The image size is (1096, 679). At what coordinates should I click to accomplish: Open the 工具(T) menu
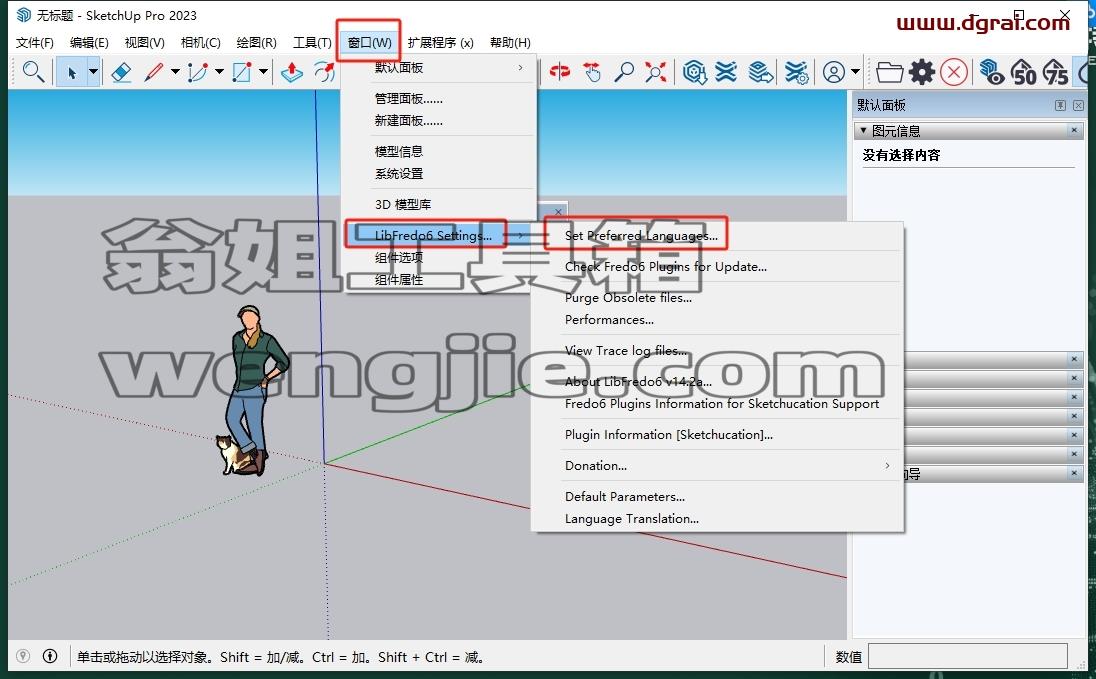click(312, 43)
